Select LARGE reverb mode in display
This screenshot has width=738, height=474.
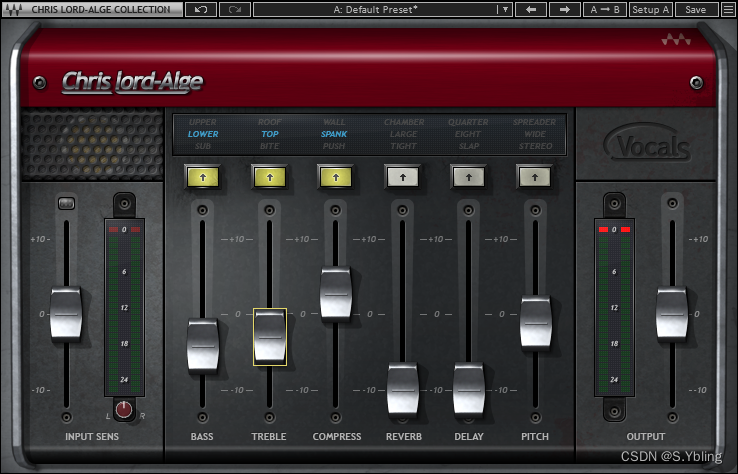(403, 134)
